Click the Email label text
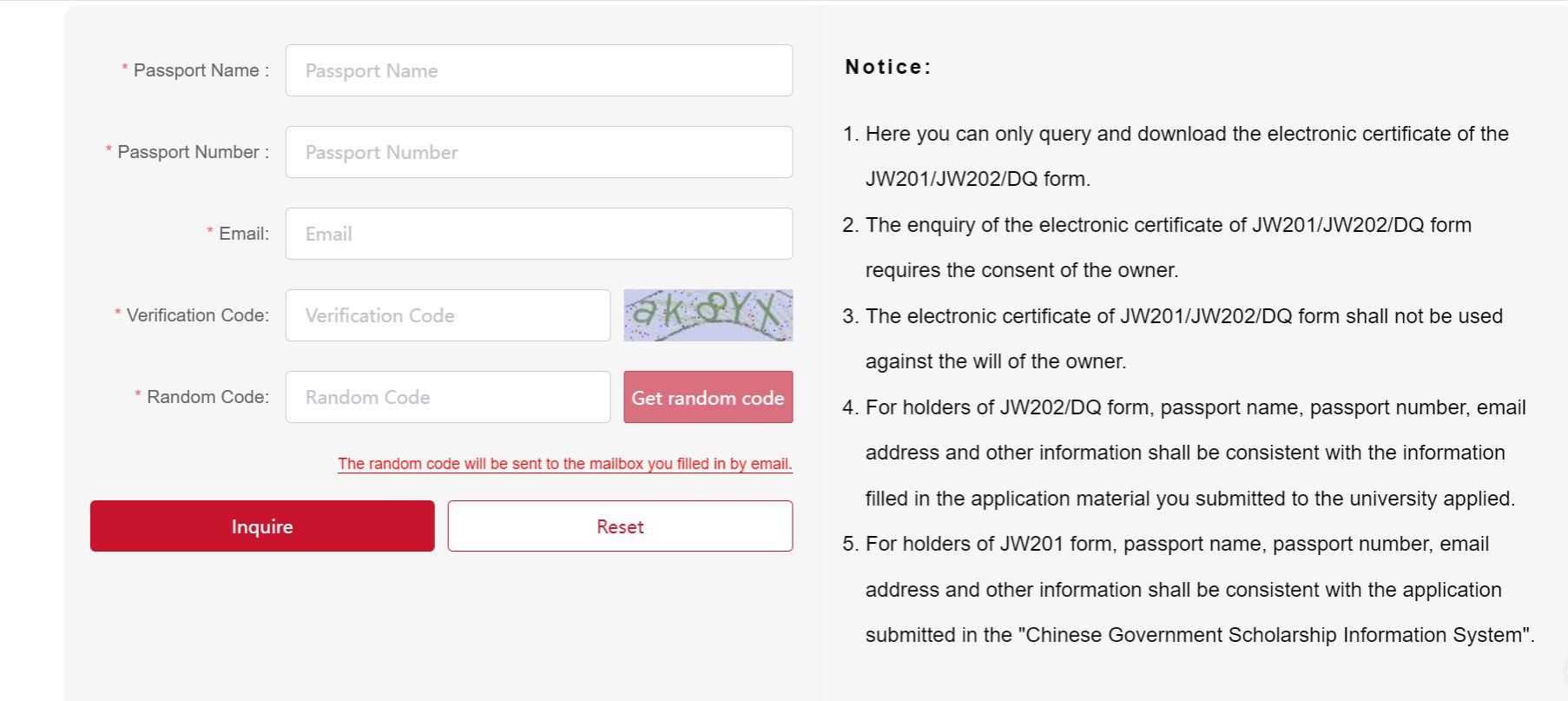This screenshot has height=701, width=1568. click(238, 234)
